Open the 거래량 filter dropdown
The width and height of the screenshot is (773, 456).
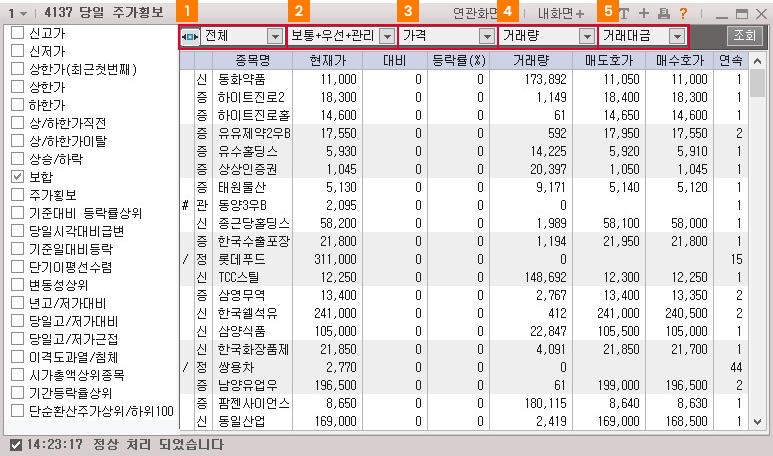coord(587,36)
